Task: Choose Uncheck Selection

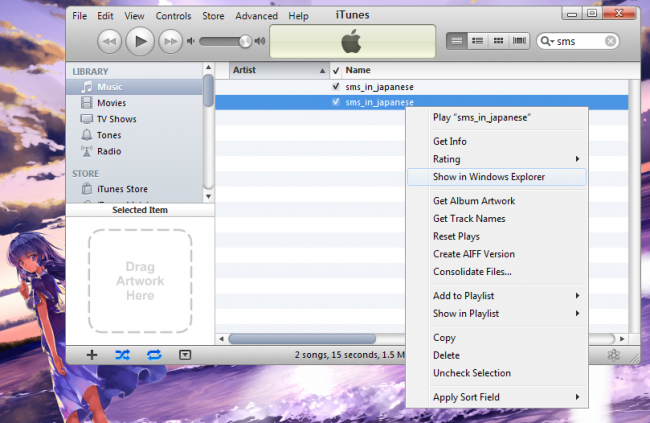Action: coord(497,373)
